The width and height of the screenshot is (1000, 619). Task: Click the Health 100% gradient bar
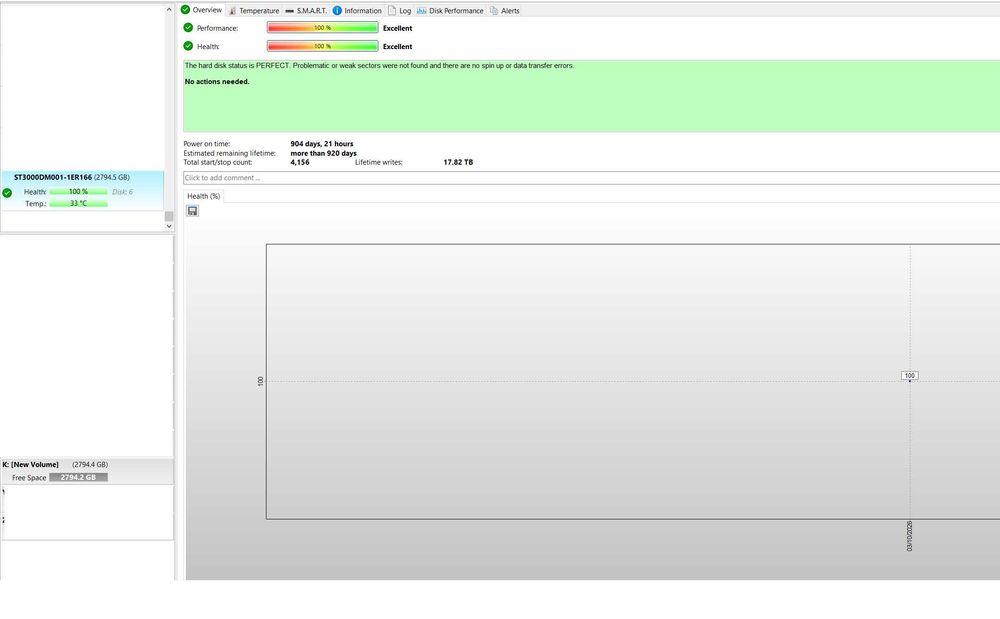(323, 46)
